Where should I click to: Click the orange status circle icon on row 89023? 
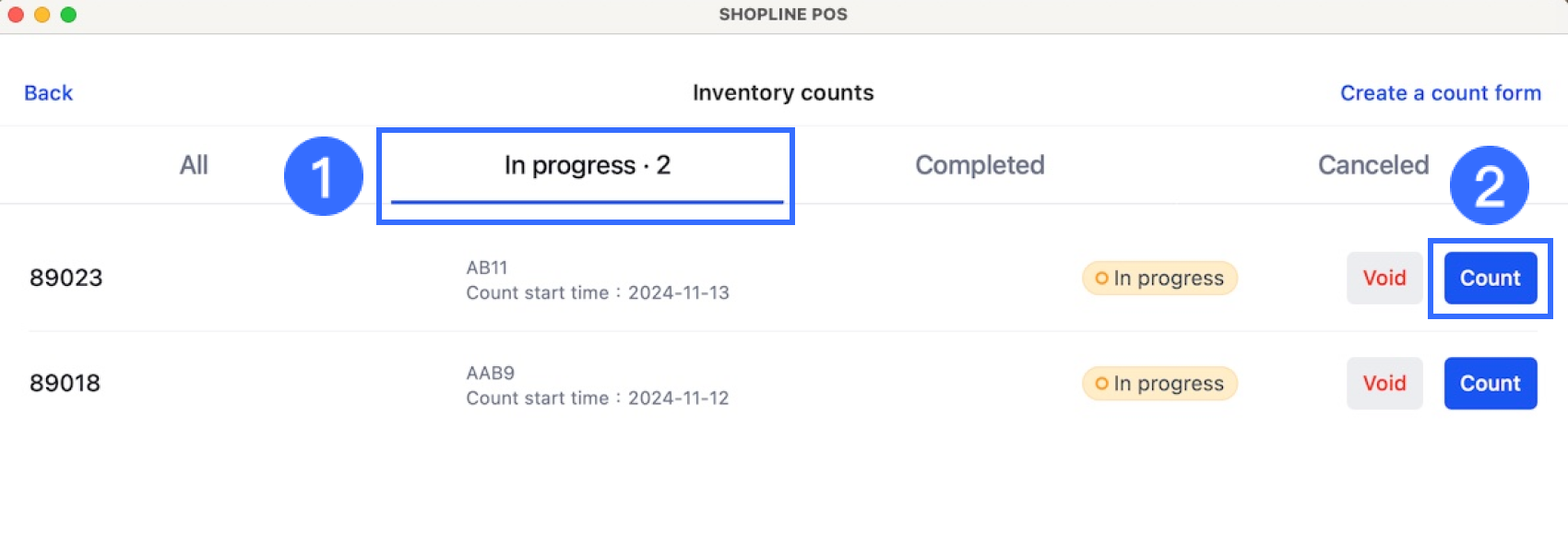[x=1101, y=278]
